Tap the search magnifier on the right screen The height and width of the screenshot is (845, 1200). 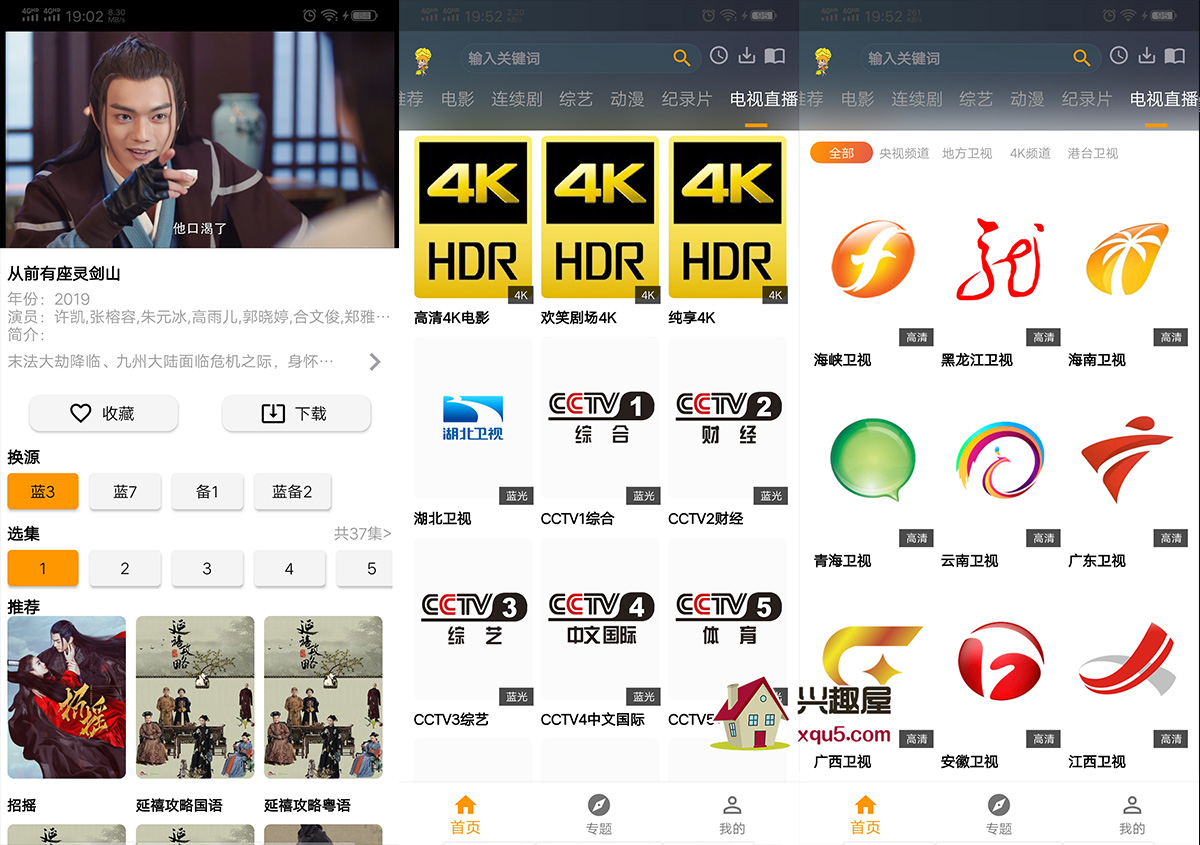click(x=1082, y=58)
